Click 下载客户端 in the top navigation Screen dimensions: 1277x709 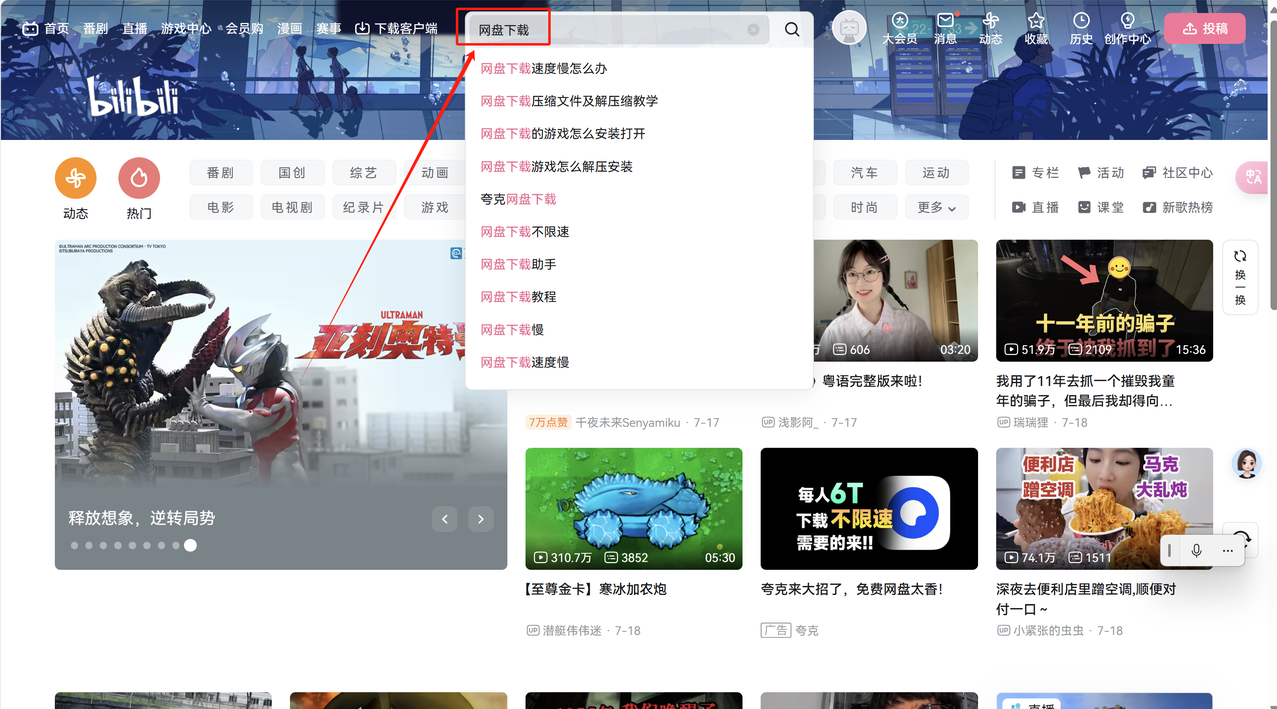tap(396, 29)
